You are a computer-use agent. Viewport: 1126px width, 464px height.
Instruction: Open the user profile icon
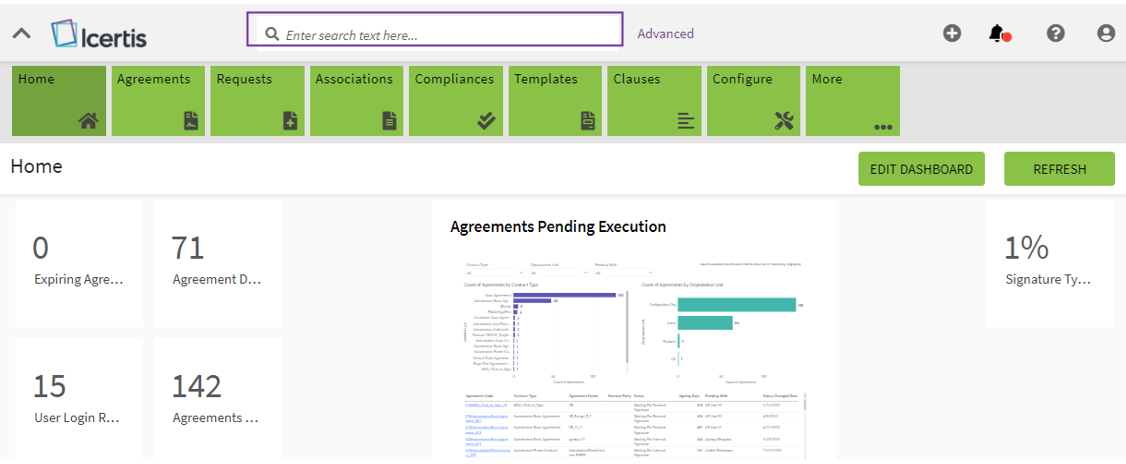tap(1105, 33)
